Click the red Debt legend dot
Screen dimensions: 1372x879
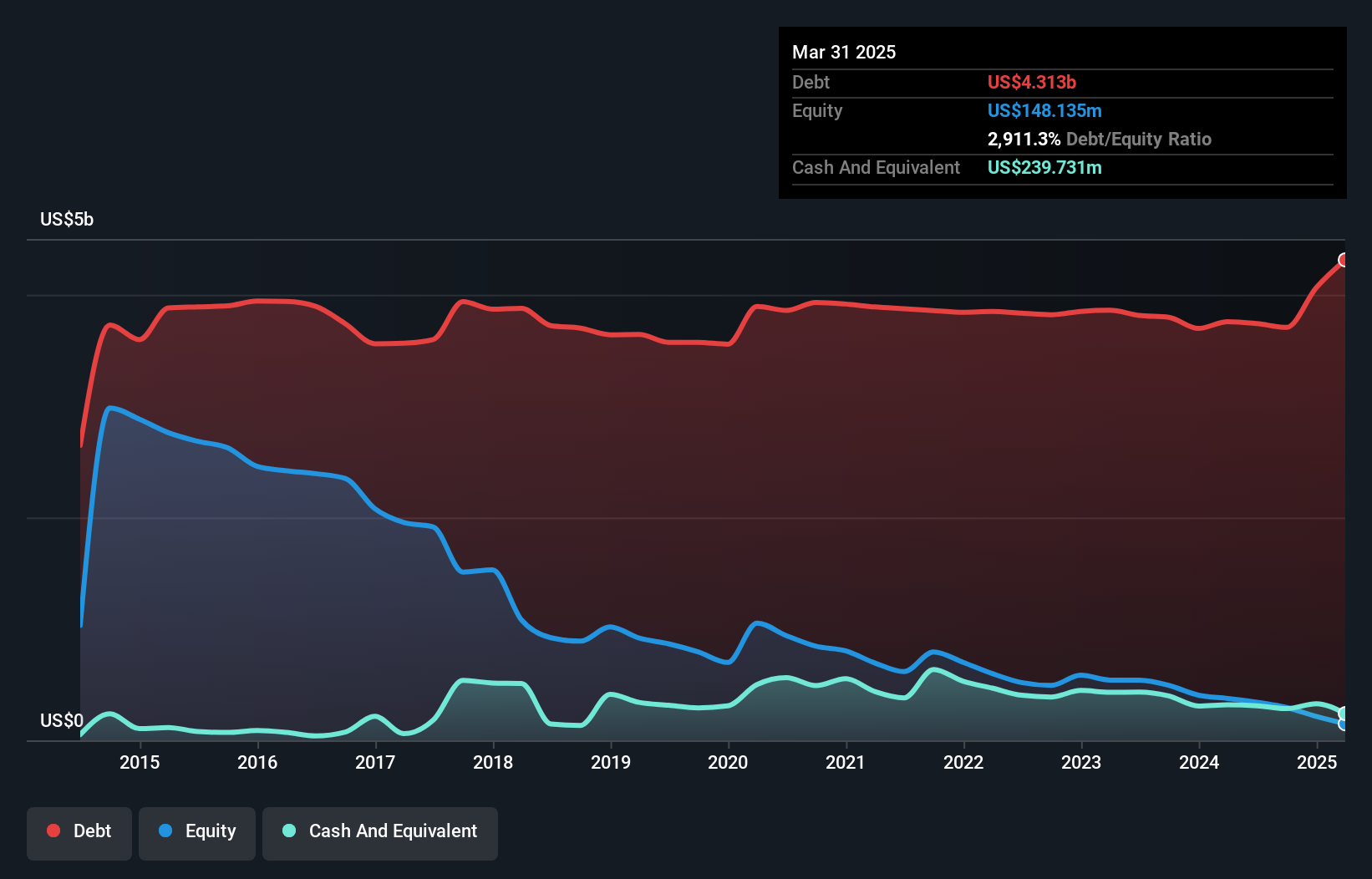pos(53,831)
